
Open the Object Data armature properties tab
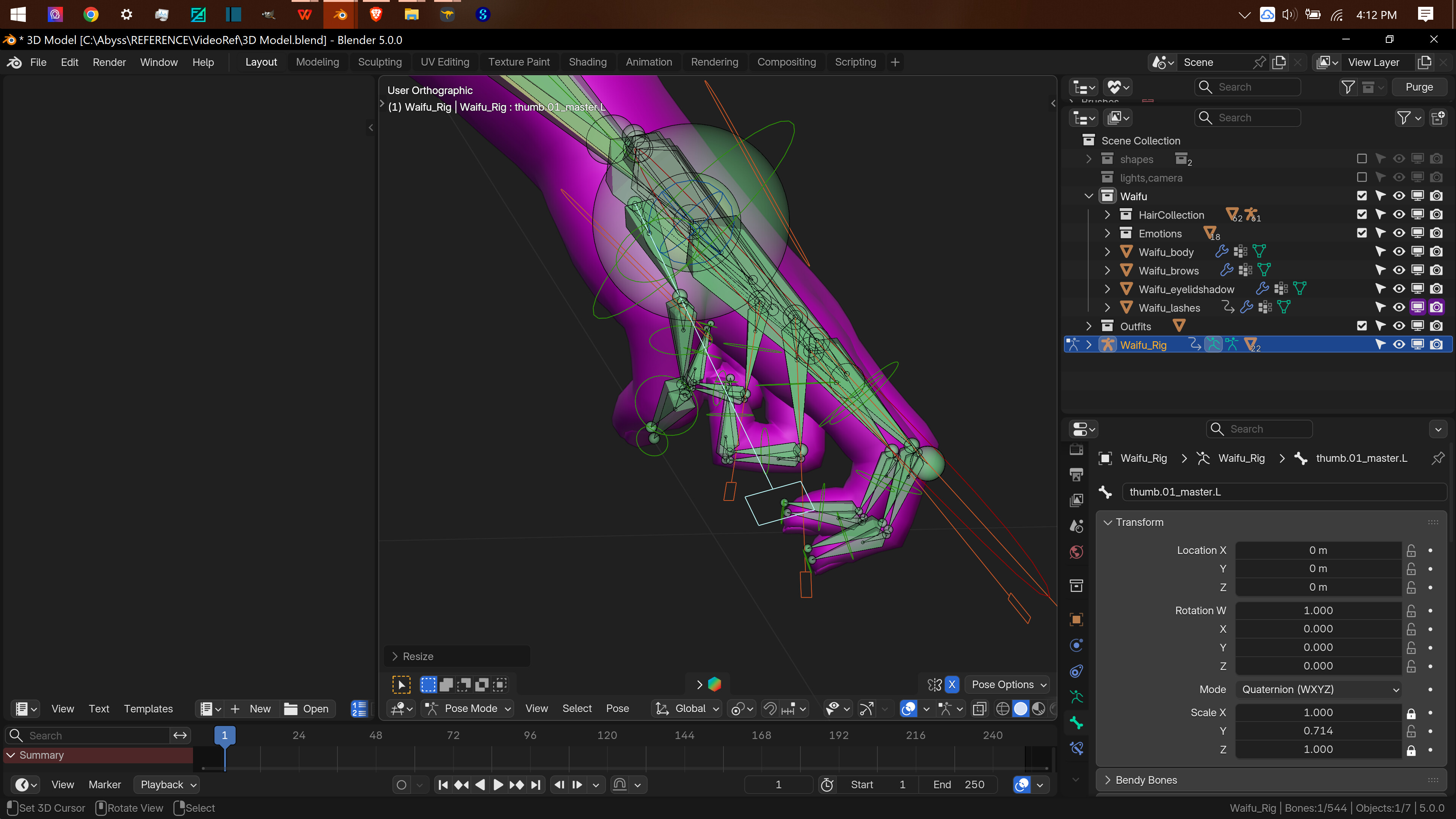[x=1077, y=697]
